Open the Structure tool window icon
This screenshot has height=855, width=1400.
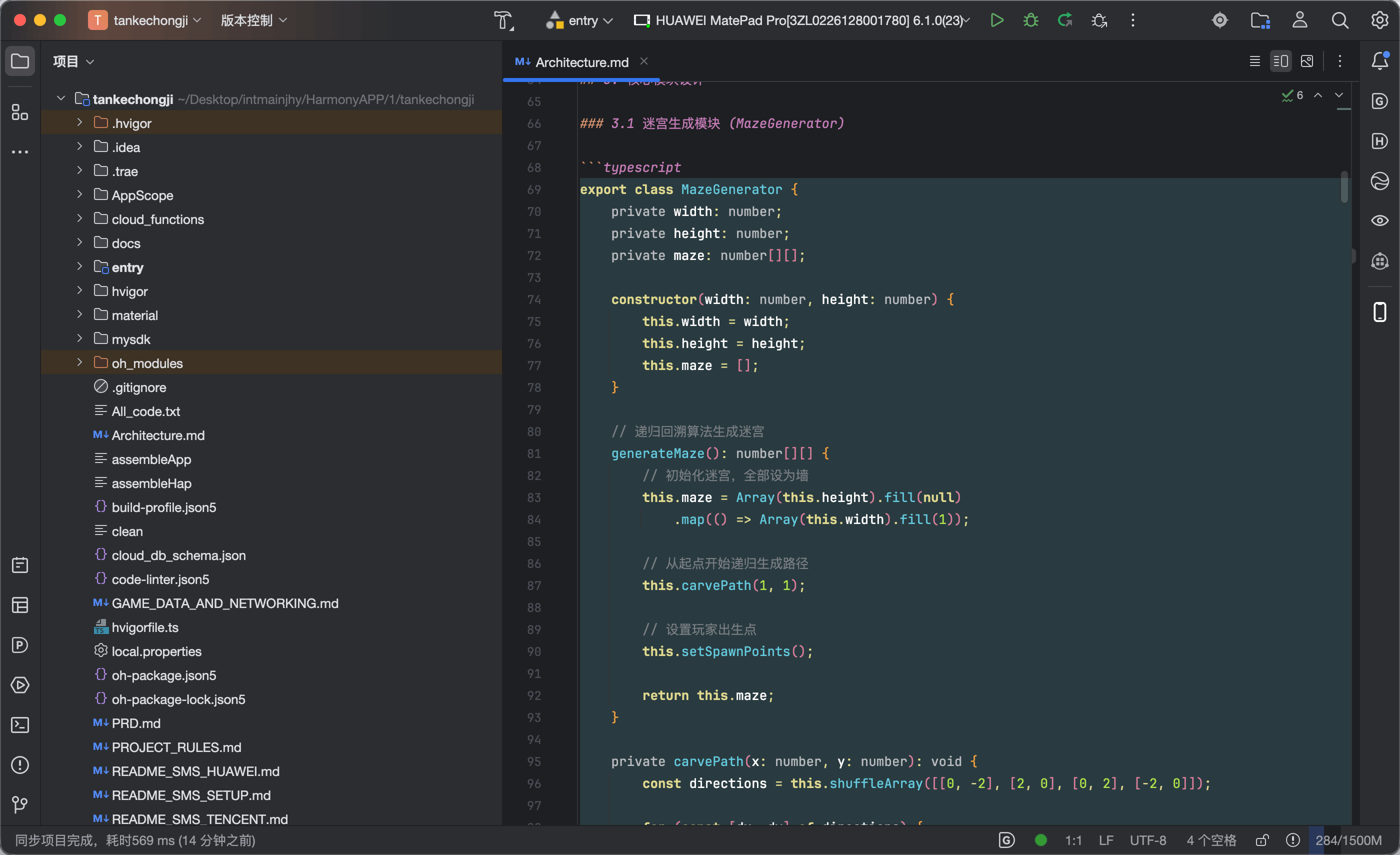click(x=20, y=112)
